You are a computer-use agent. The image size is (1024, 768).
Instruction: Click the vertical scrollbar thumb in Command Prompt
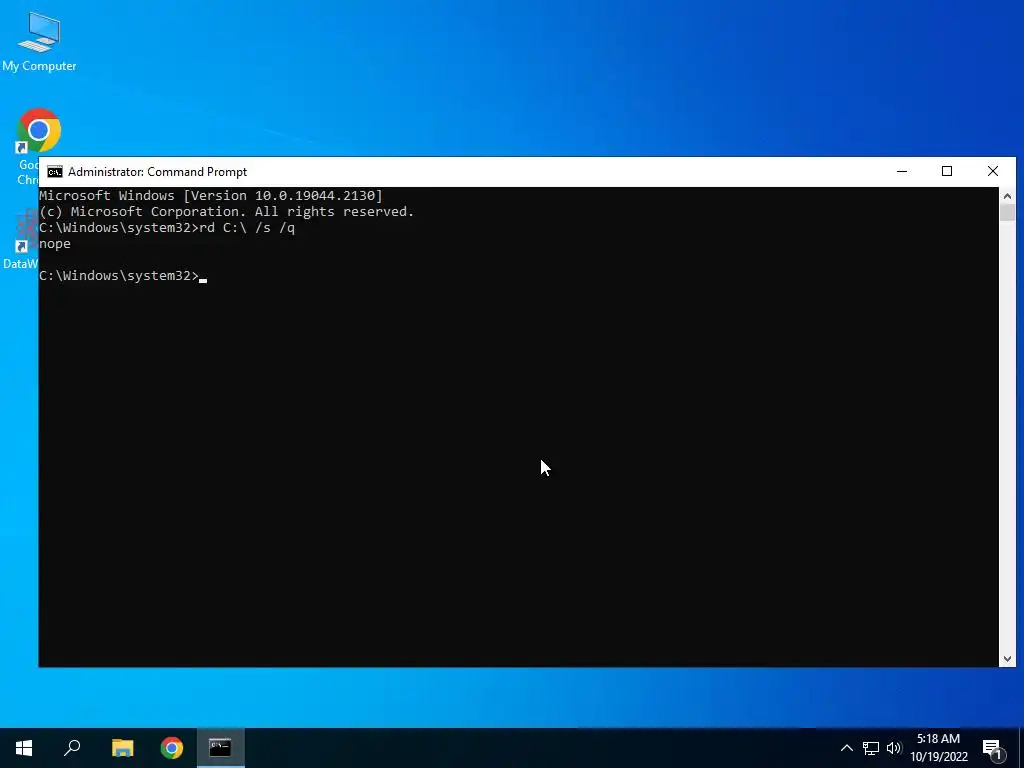[x=1007, y=213]
